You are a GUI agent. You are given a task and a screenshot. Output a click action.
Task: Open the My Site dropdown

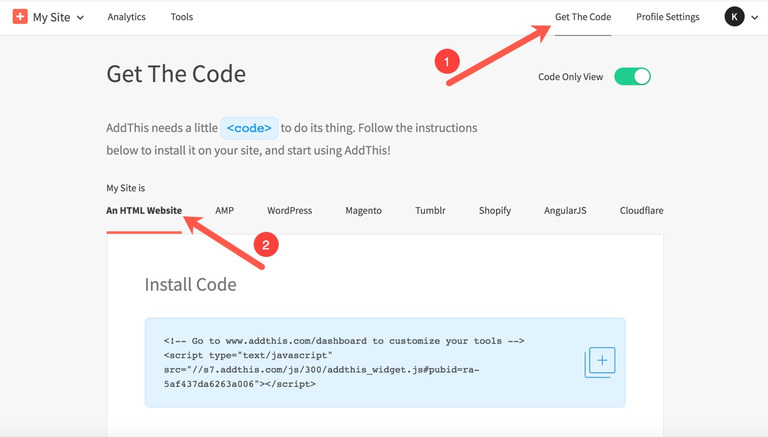coord(58,17)
